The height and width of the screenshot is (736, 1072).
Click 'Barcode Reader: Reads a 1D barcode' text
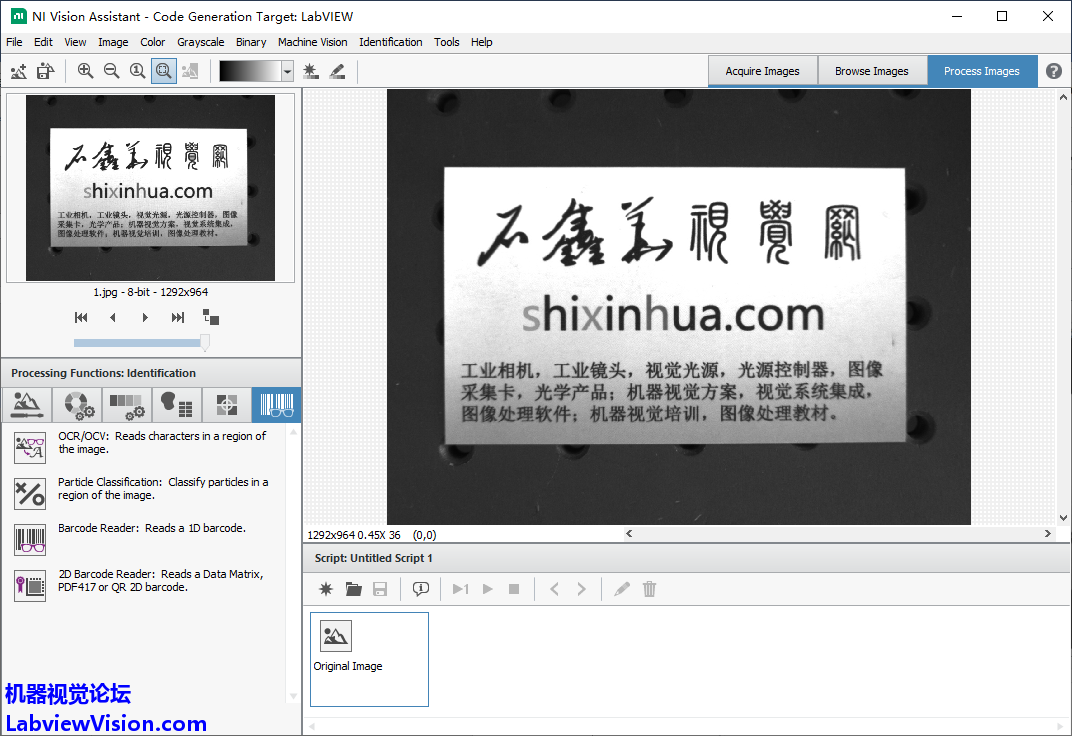pyautogui.click(x=152, y=528)
